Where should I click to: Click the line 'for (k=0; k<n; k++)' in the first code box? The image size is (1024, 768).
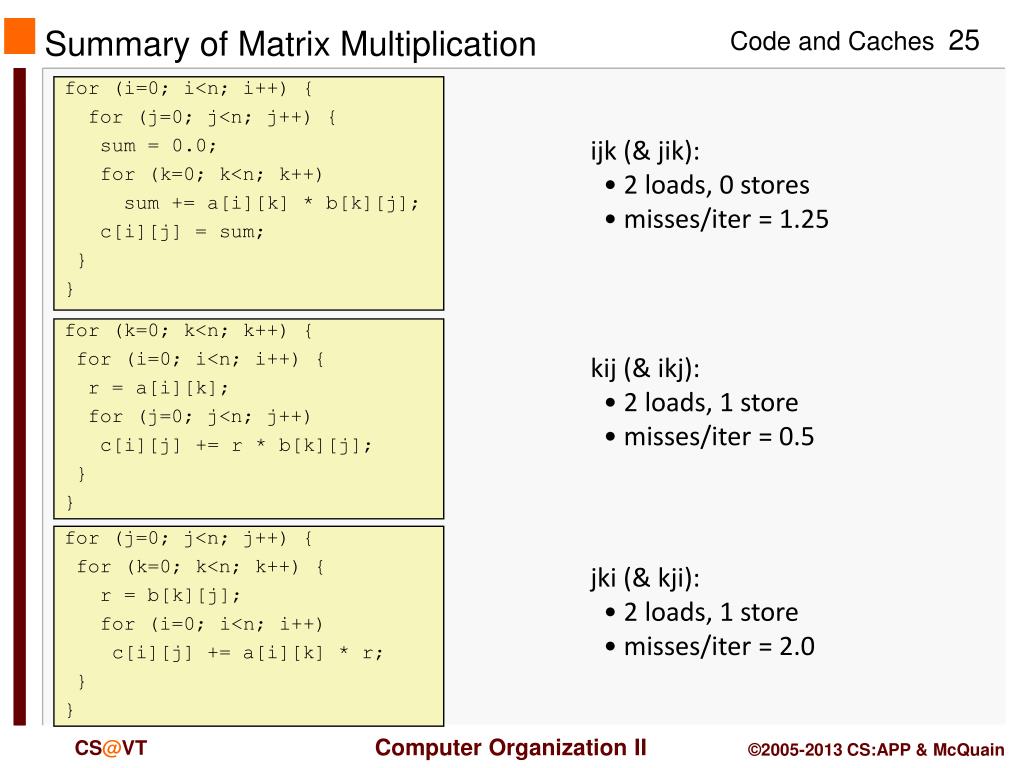coord(212,174)
